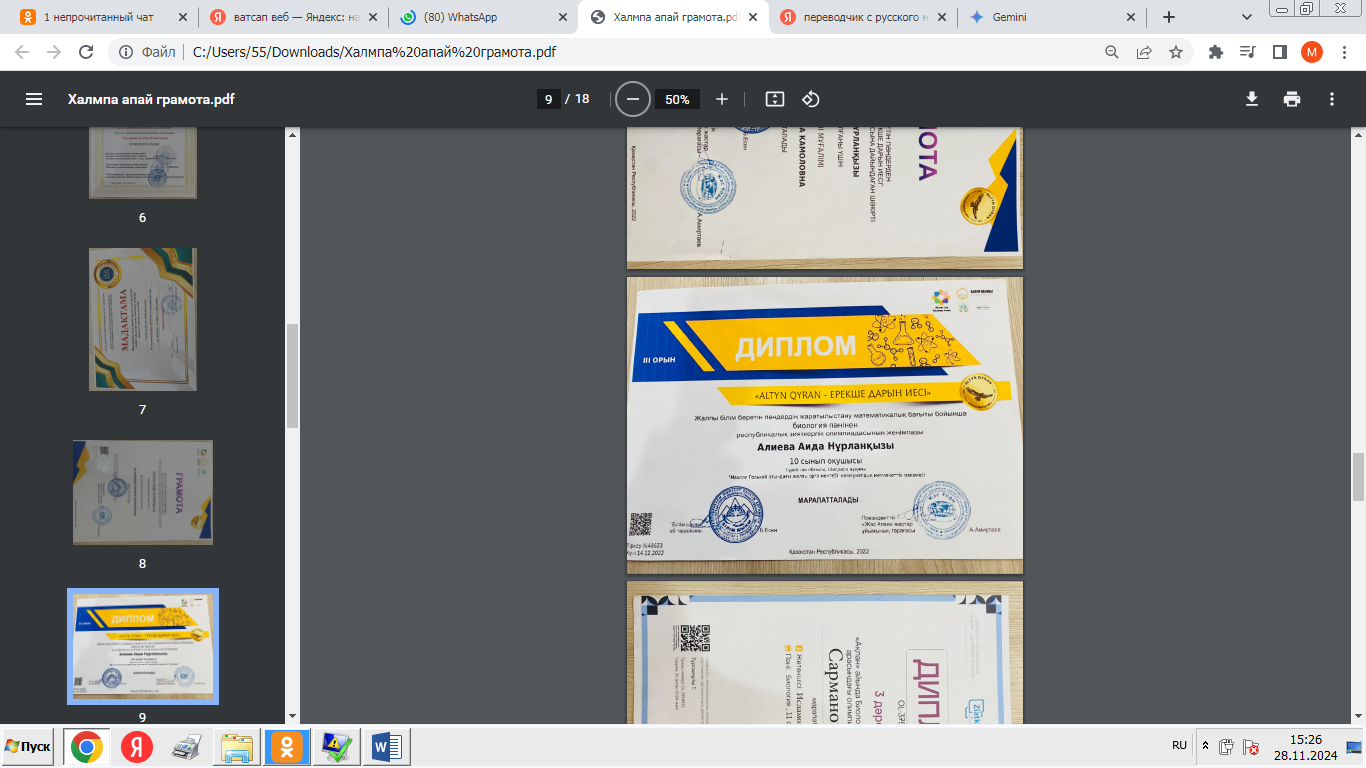1366x768 pixels.
Task: Click the sidebar scrollbar down arrow
Action: tap(293, 716)
